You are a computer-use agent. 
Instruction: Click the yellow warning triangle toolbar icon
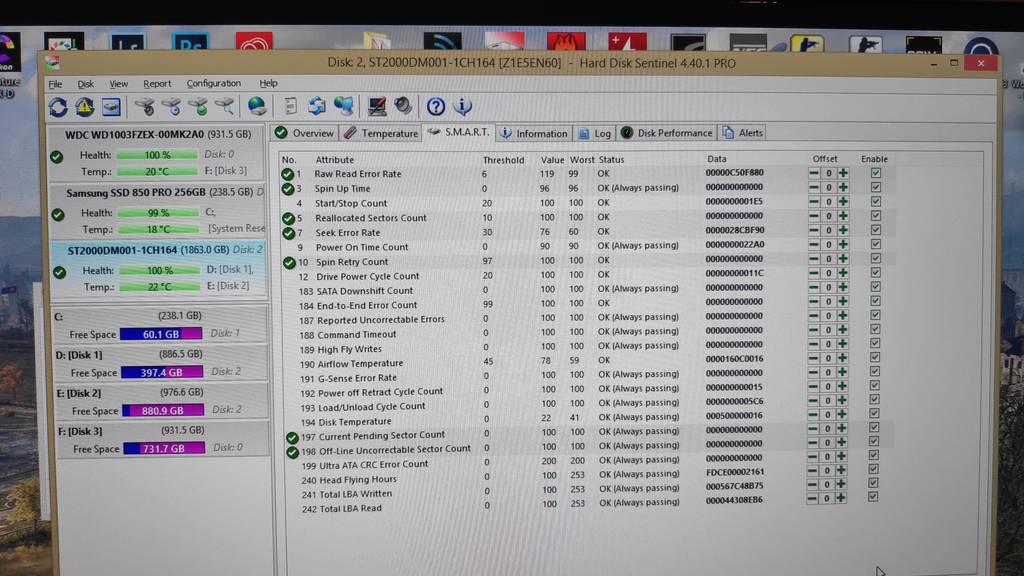[x=85, y=106]
